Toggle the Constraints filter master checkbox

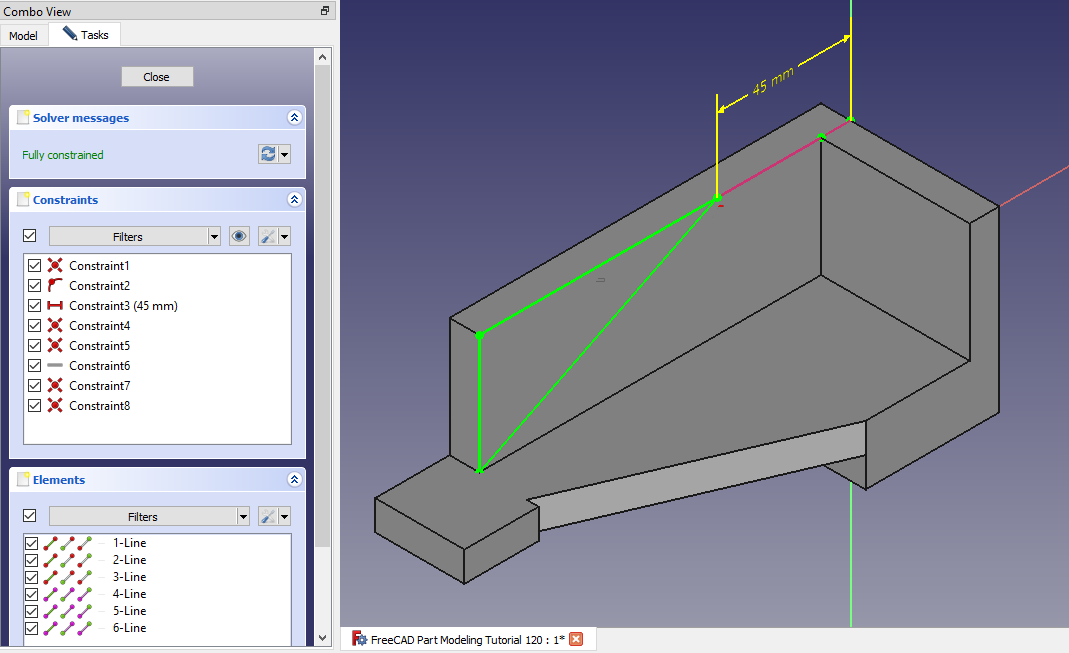[x=30, y=236]
